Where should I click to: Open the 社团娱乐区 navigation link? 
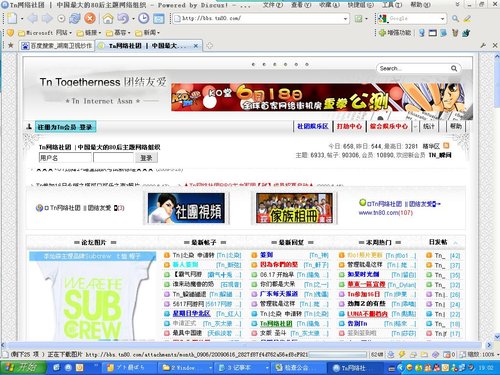pos(312,126)
